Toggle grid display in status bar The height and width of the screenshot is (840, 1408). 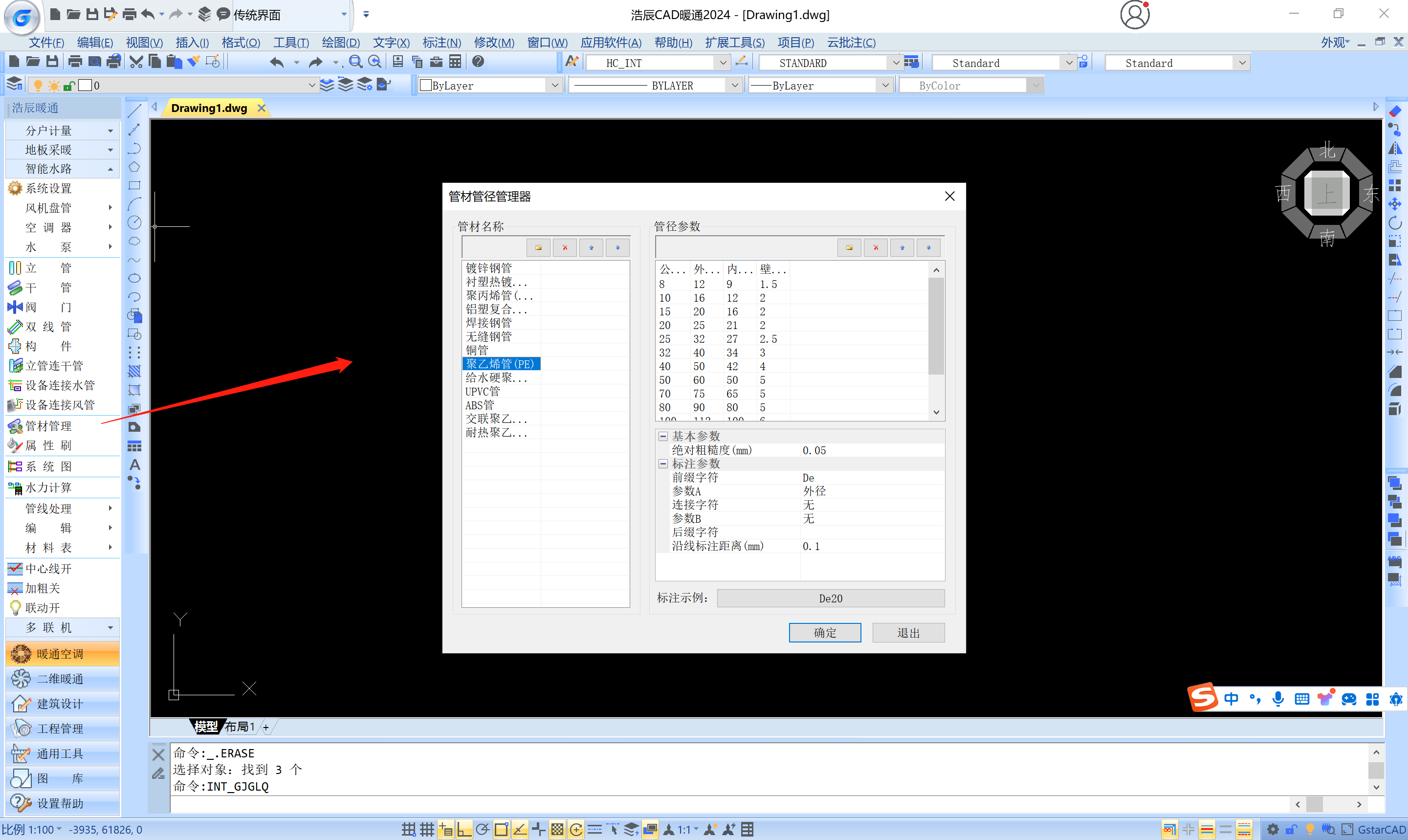click(x=427, y=829)
